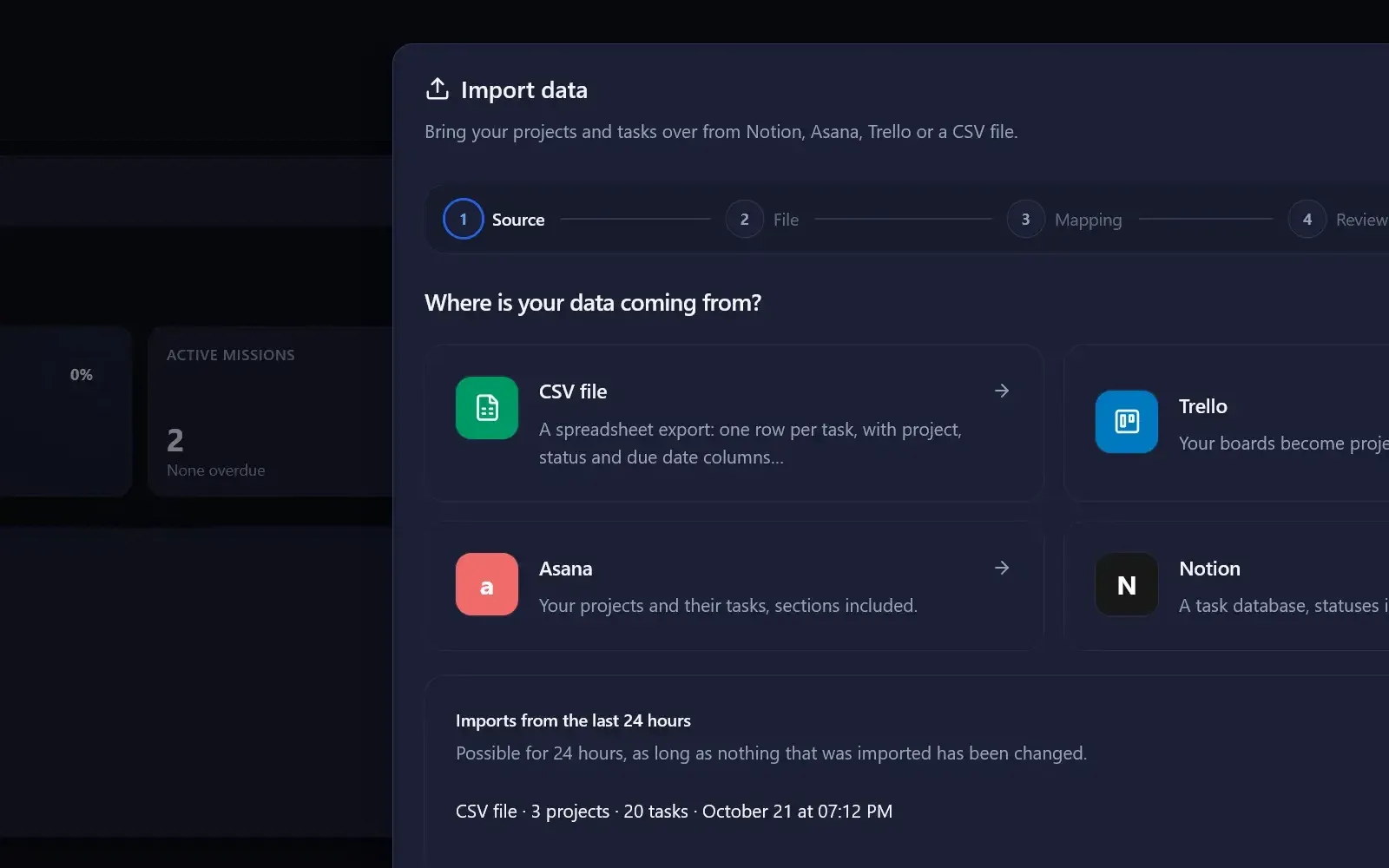This screenshot has width=1389, height=868.
Task: Click the 'Imports from the last 24 hours' heading
Action: click(x=573, y=720)
